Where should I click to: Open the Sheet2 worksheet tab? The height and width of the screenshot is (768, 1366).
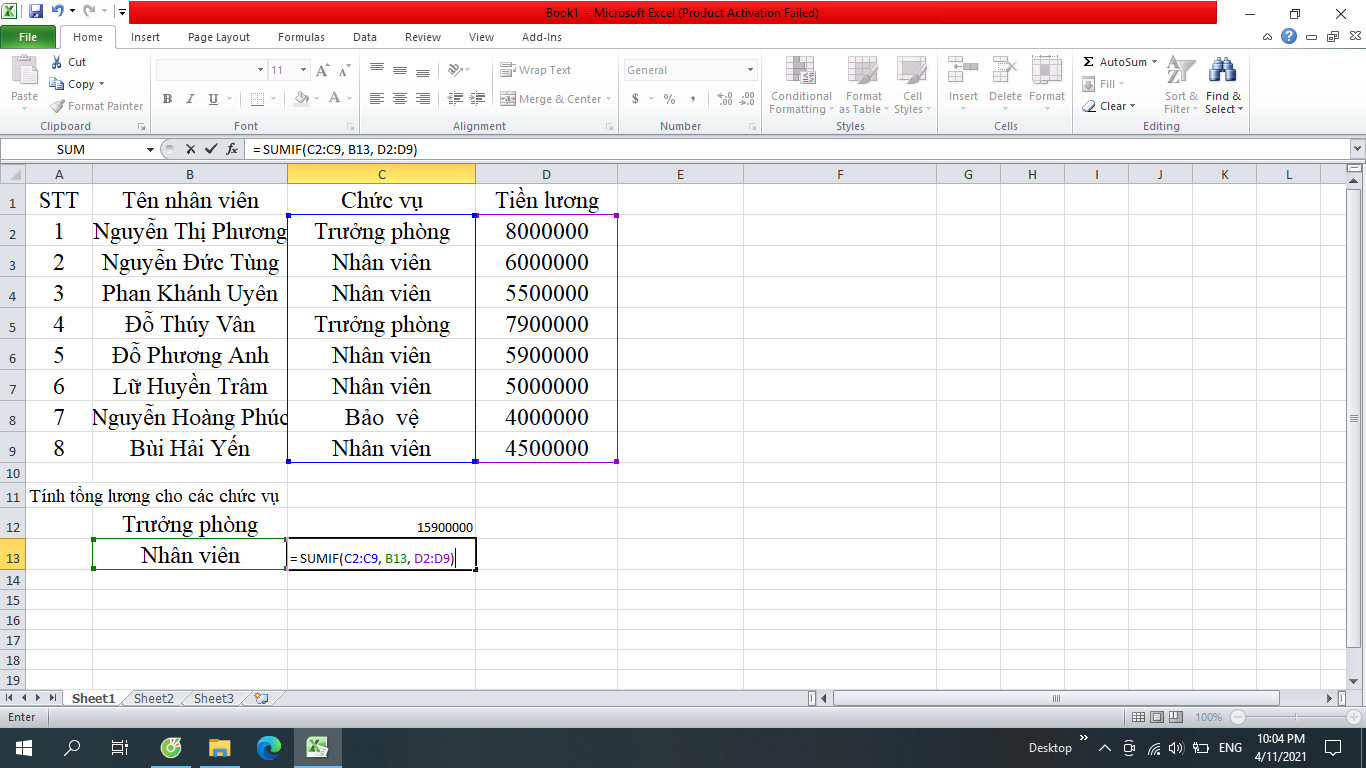[x=154, y=698]
